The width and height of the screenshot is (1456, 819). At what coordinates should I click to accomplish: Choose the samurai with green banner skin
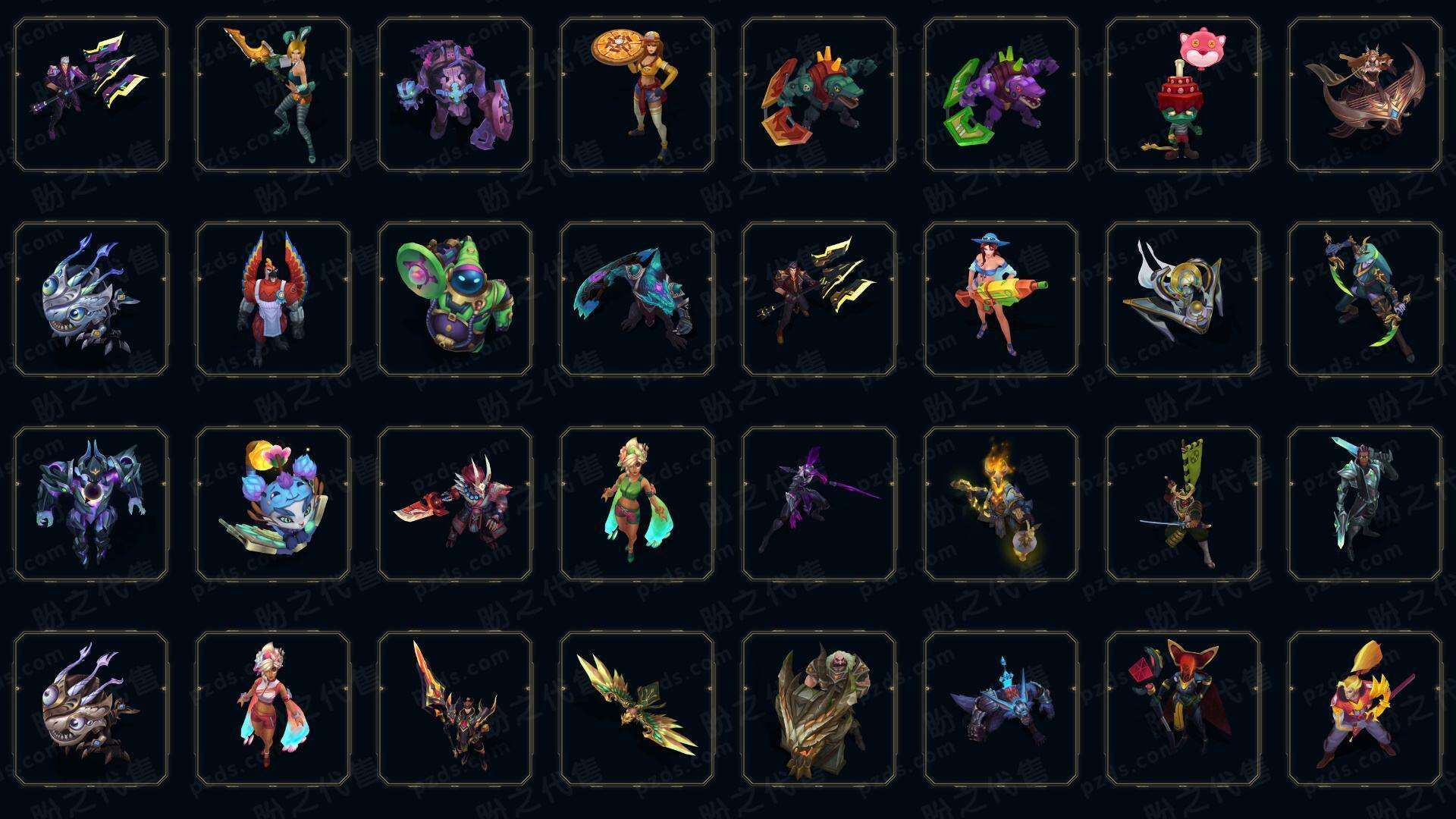pos(1183,504)
